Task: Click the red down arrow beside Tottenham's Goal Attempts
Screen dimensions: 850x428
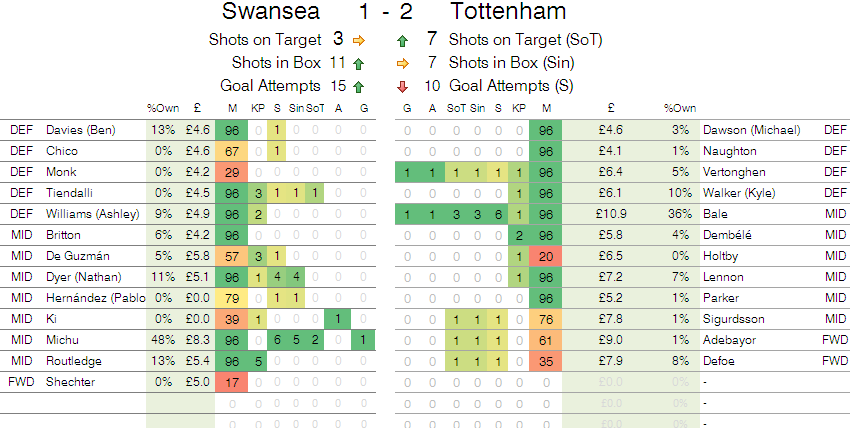Action: tap(402, 87)
